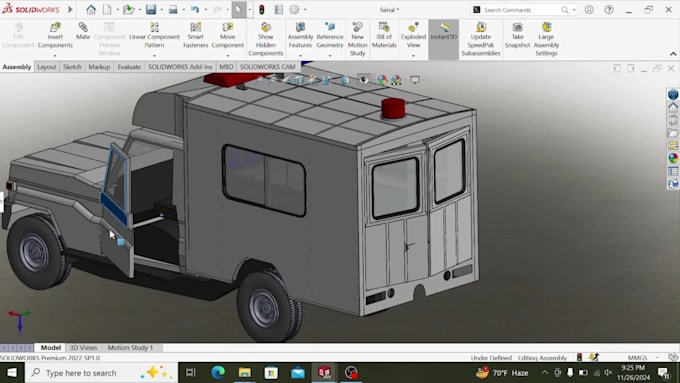This screenshot has height=383, width=680.
Task: Click Show Hidden Components
Action: point(266,39)
